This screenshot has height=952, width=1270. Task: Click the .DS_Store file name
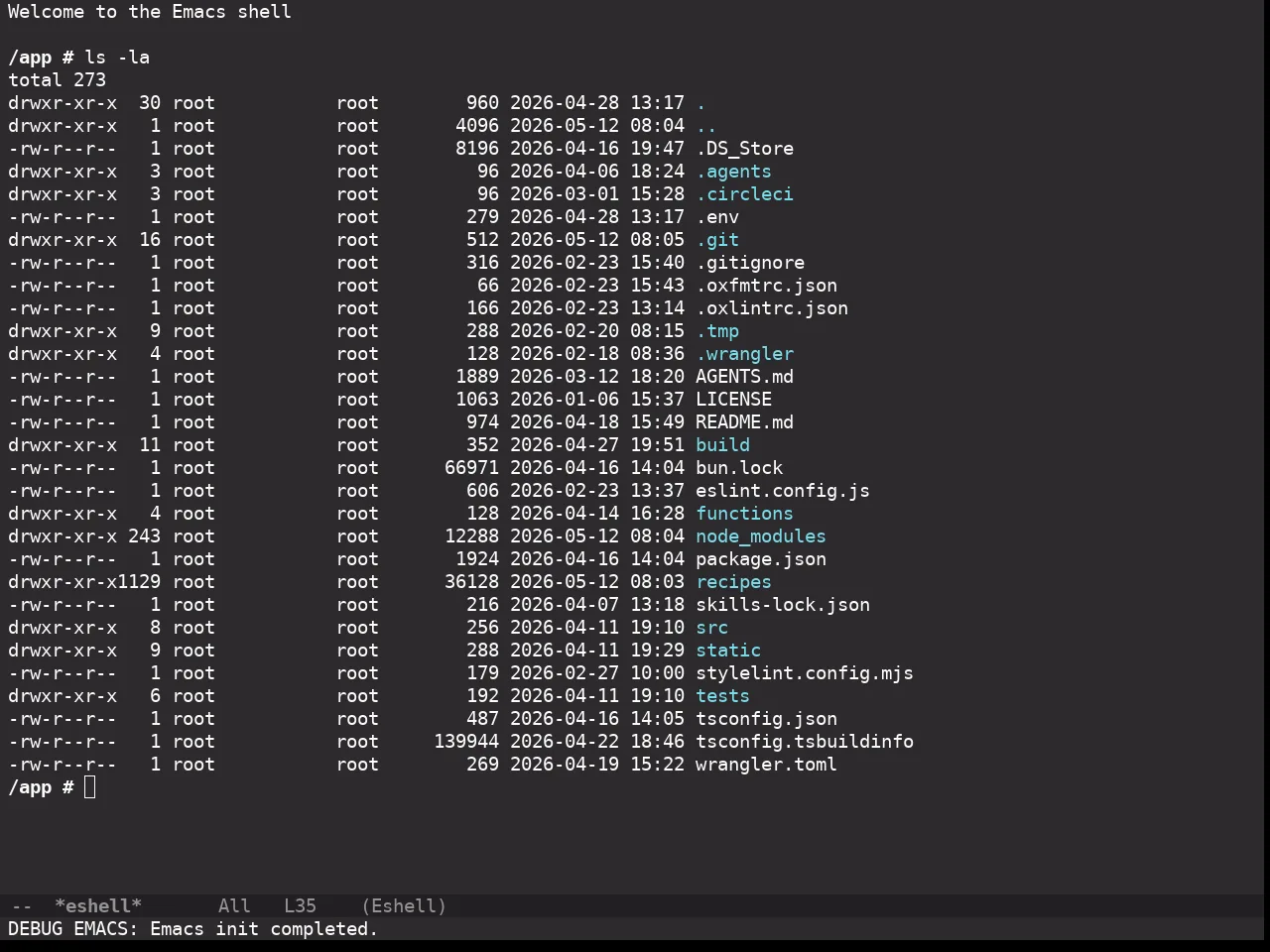pos(744,149)
